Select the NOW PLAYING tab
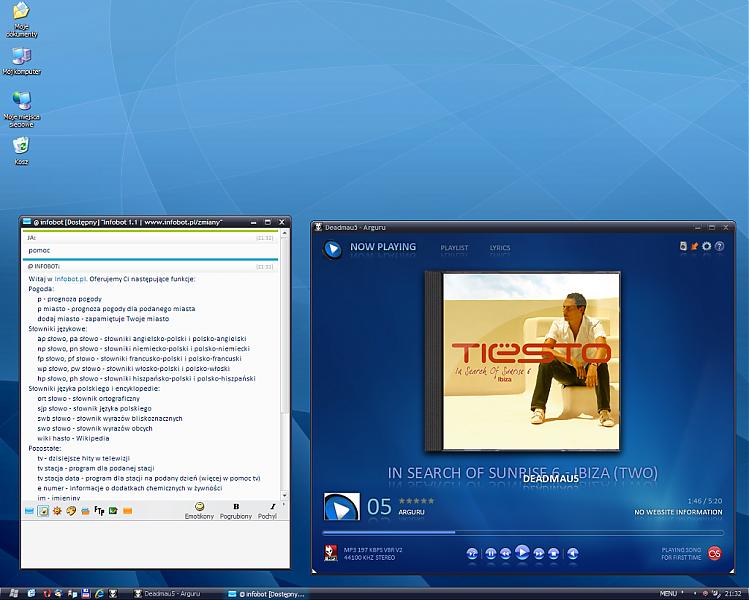 tap(383, 247)
